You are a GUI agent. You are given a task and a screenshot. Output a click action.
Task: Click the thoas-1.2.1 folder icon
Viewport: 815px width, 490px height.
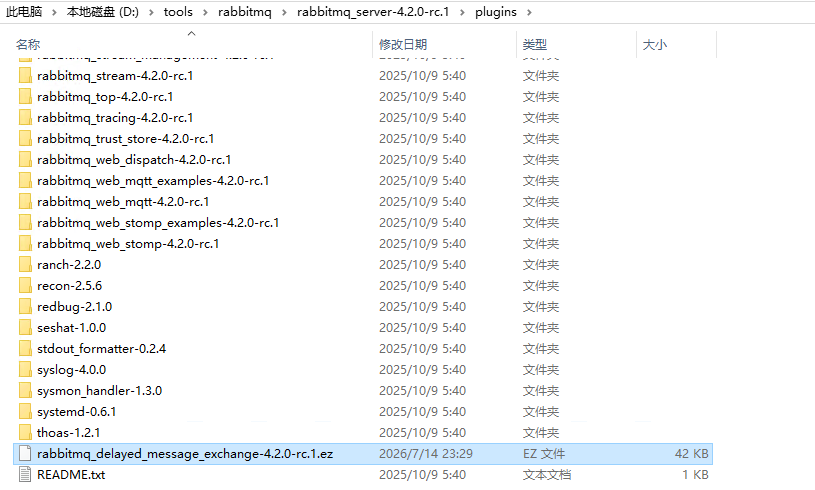(x=25, y=432)
